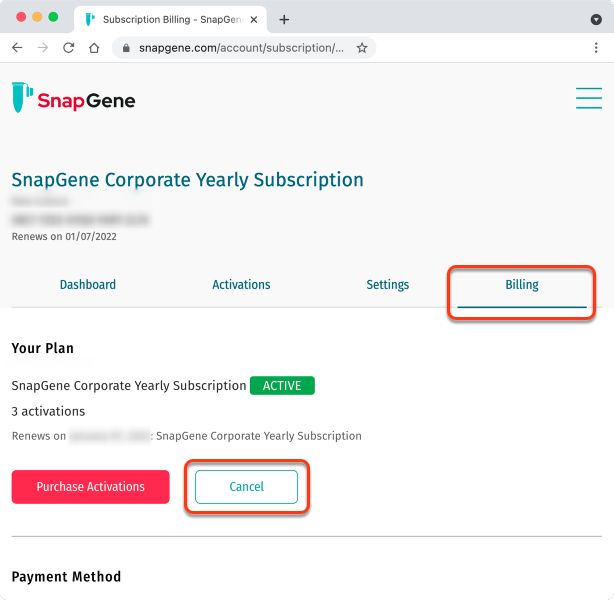
Task: Click the Cancel subscription button
Action: (x=246, y=486)
